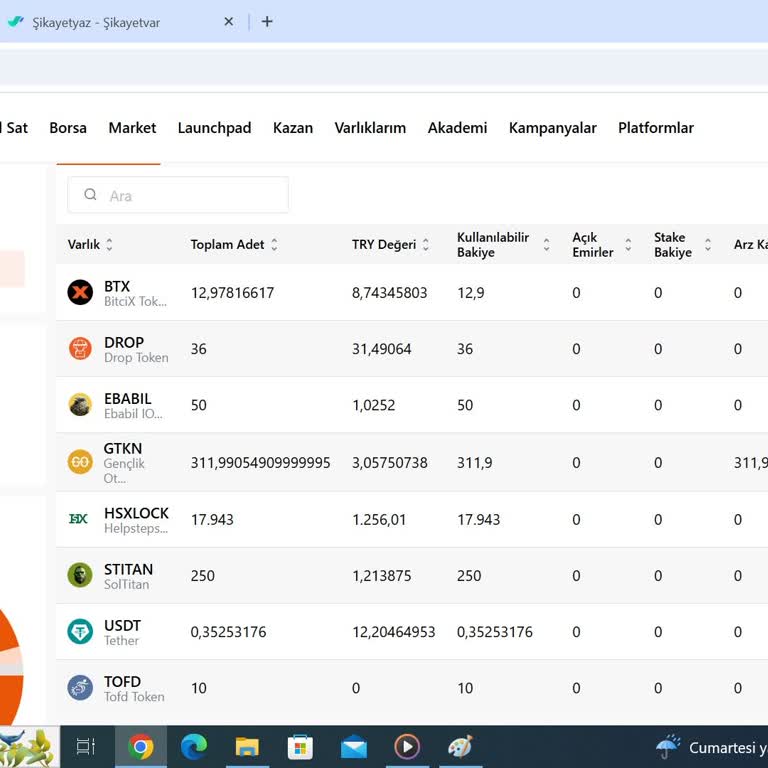Viewport: 768px width, 768px height.
Task: Open the Platformlar menu item
Action: pyautogui.click(x=656, y=128)
